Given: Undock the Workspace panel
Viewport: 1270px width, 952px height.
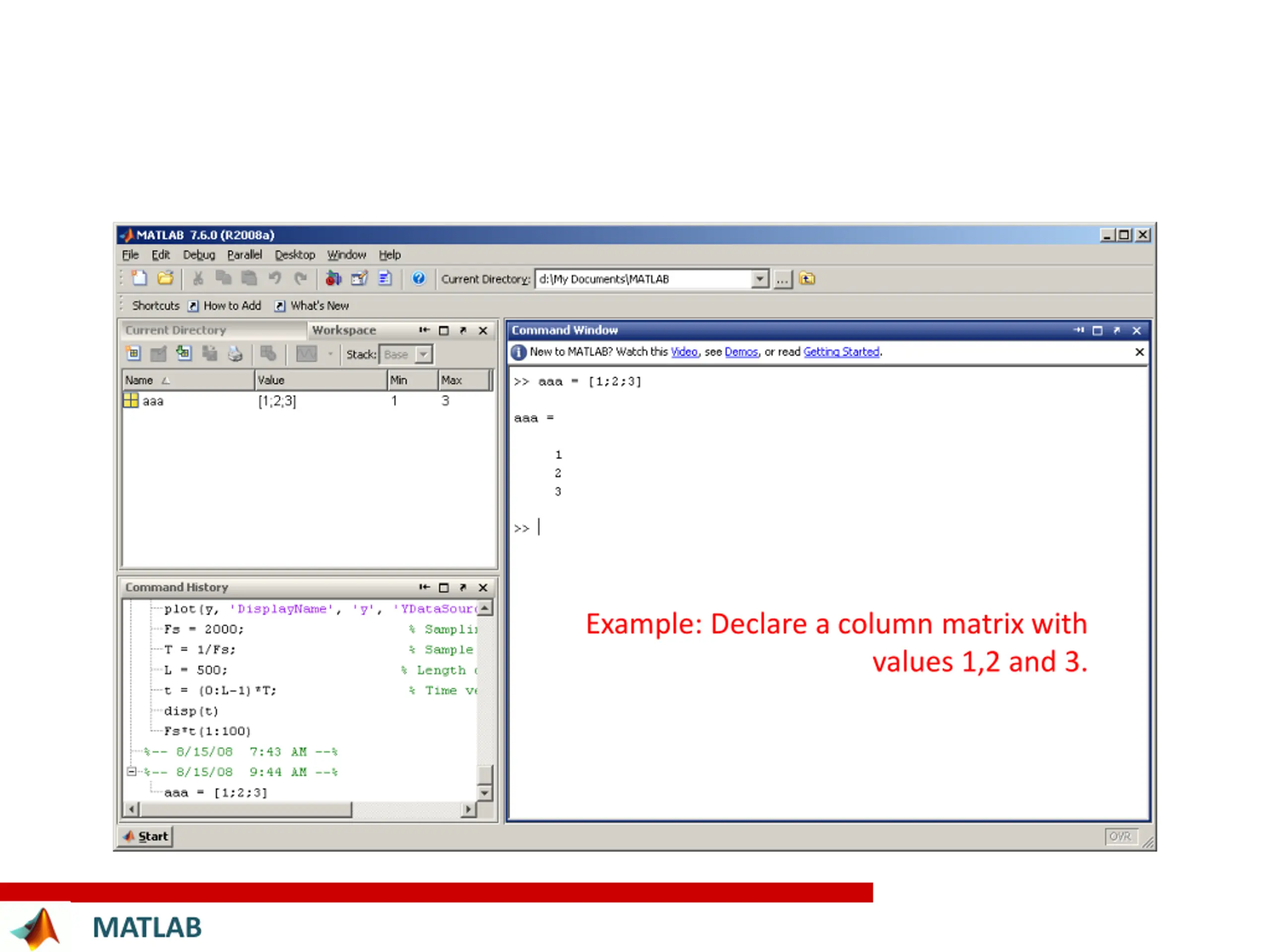Looking at the screenshot, I should 463,331.
